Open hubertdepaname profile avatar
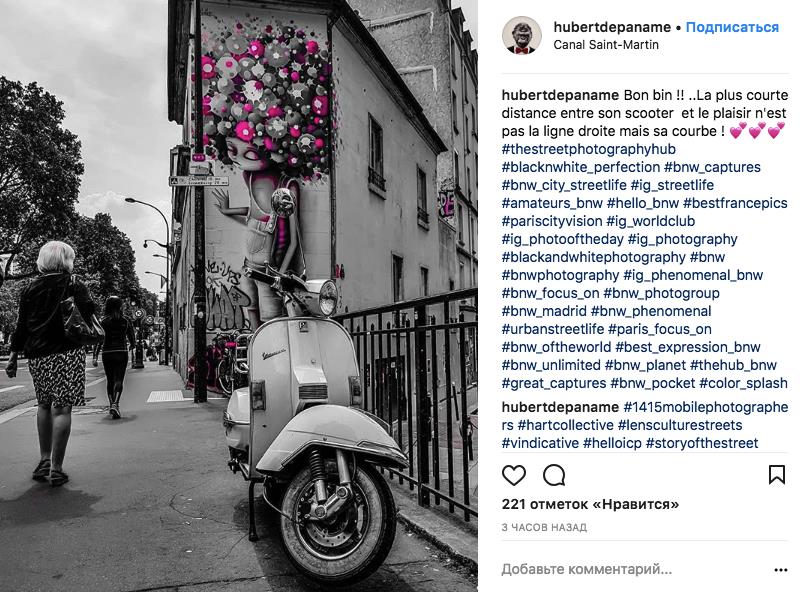The height and width of the screenshot is (592, 811). (521, 35)
